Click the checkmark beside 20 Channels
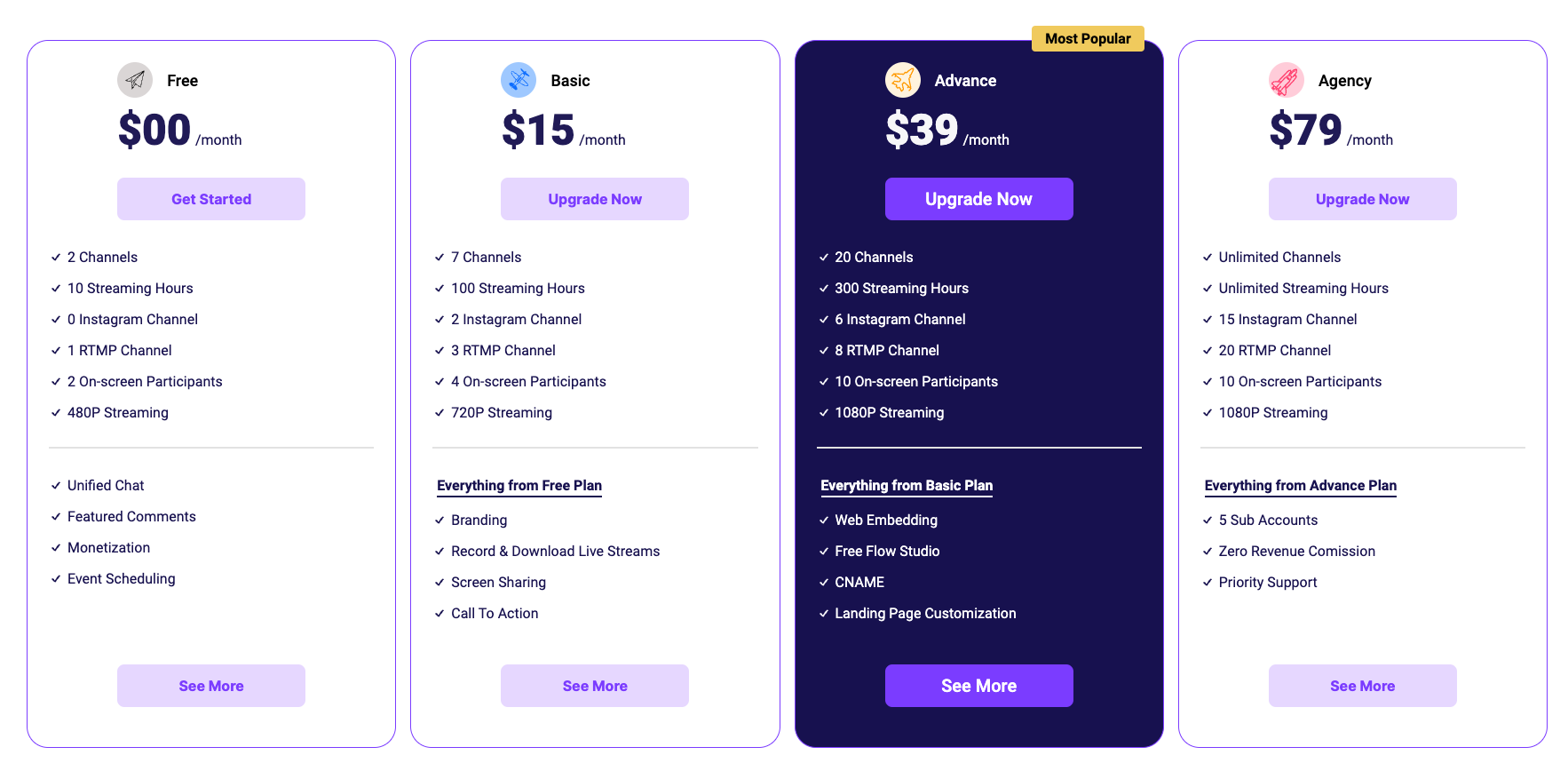This screenshot has height=771, width=1568. point(822,257)
